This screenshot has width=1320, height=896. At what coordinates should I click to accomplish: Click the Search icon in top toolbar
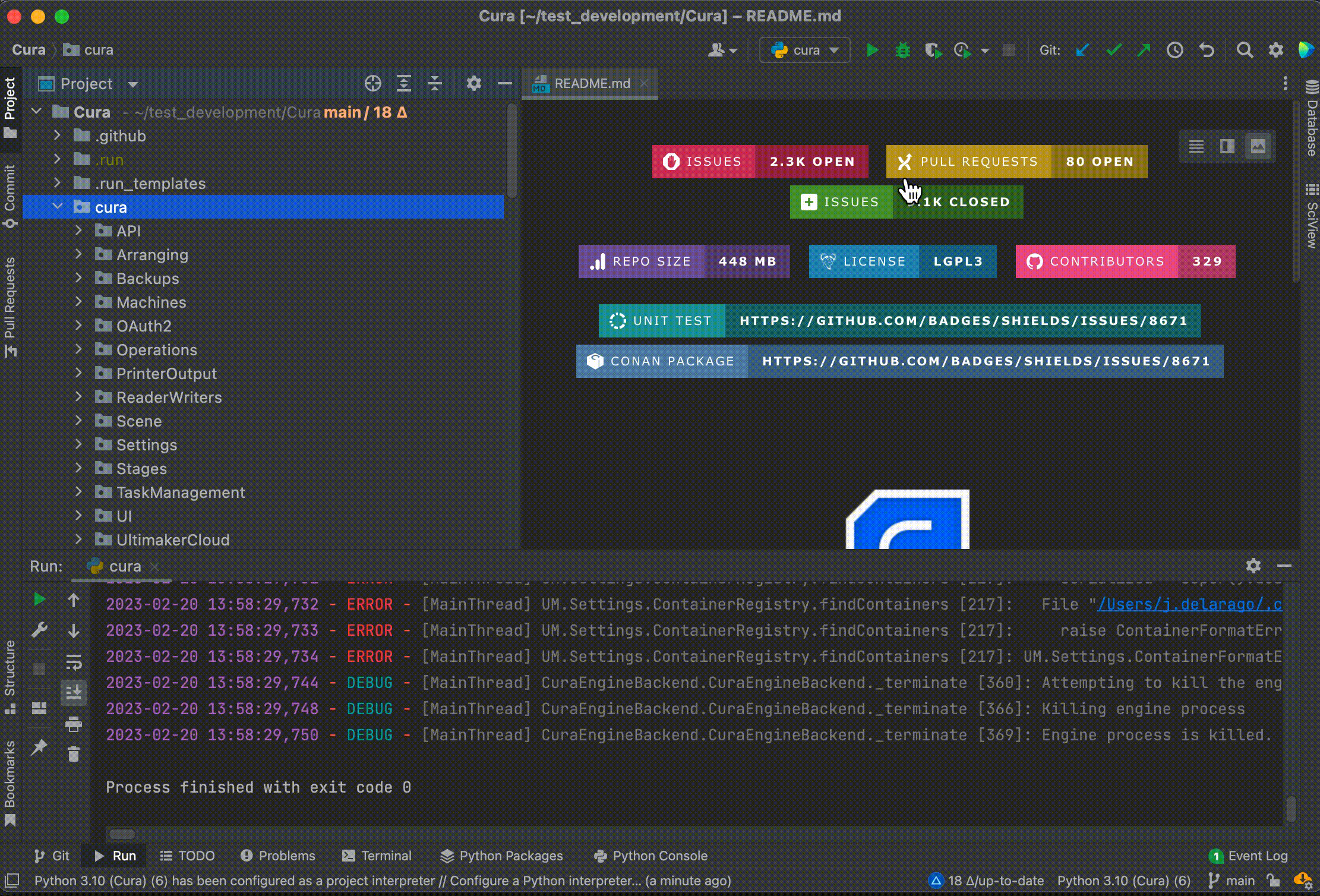click(1245, 50)
